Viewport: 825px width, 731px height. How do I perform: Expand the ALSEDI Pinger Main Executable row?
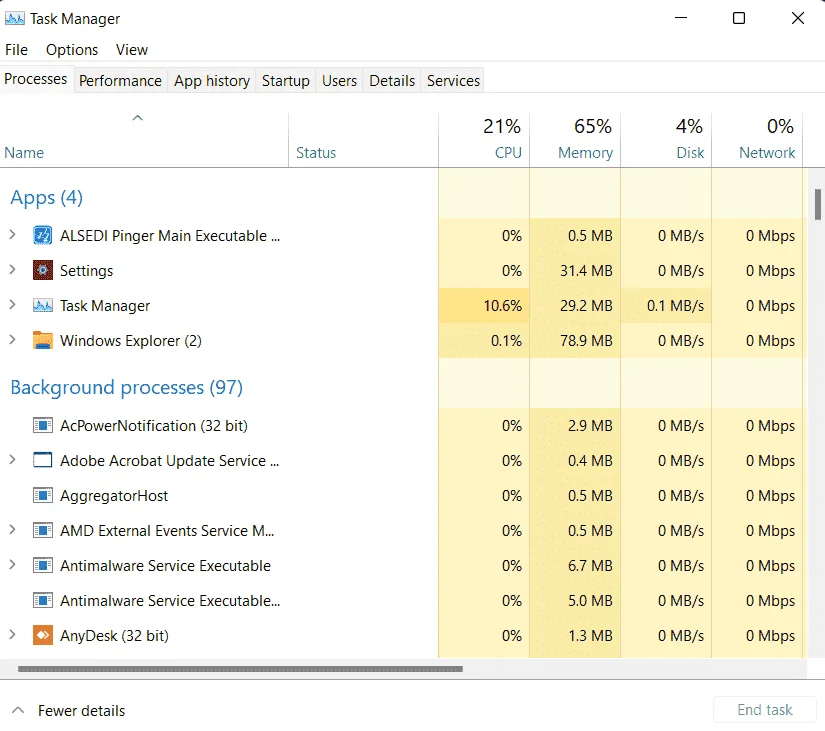(x=13, y=235)
